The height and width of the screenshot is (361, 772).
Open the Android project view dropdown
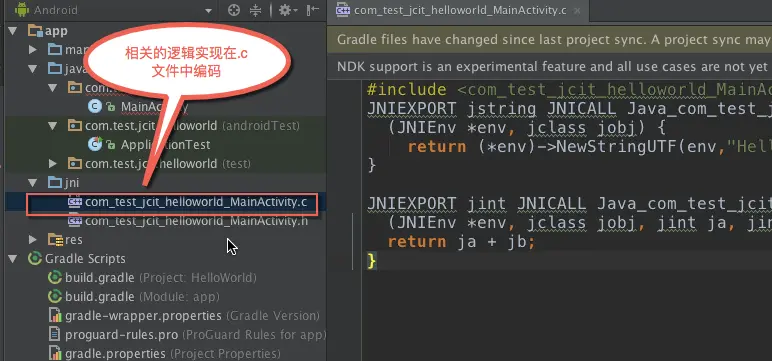(208, 10)
